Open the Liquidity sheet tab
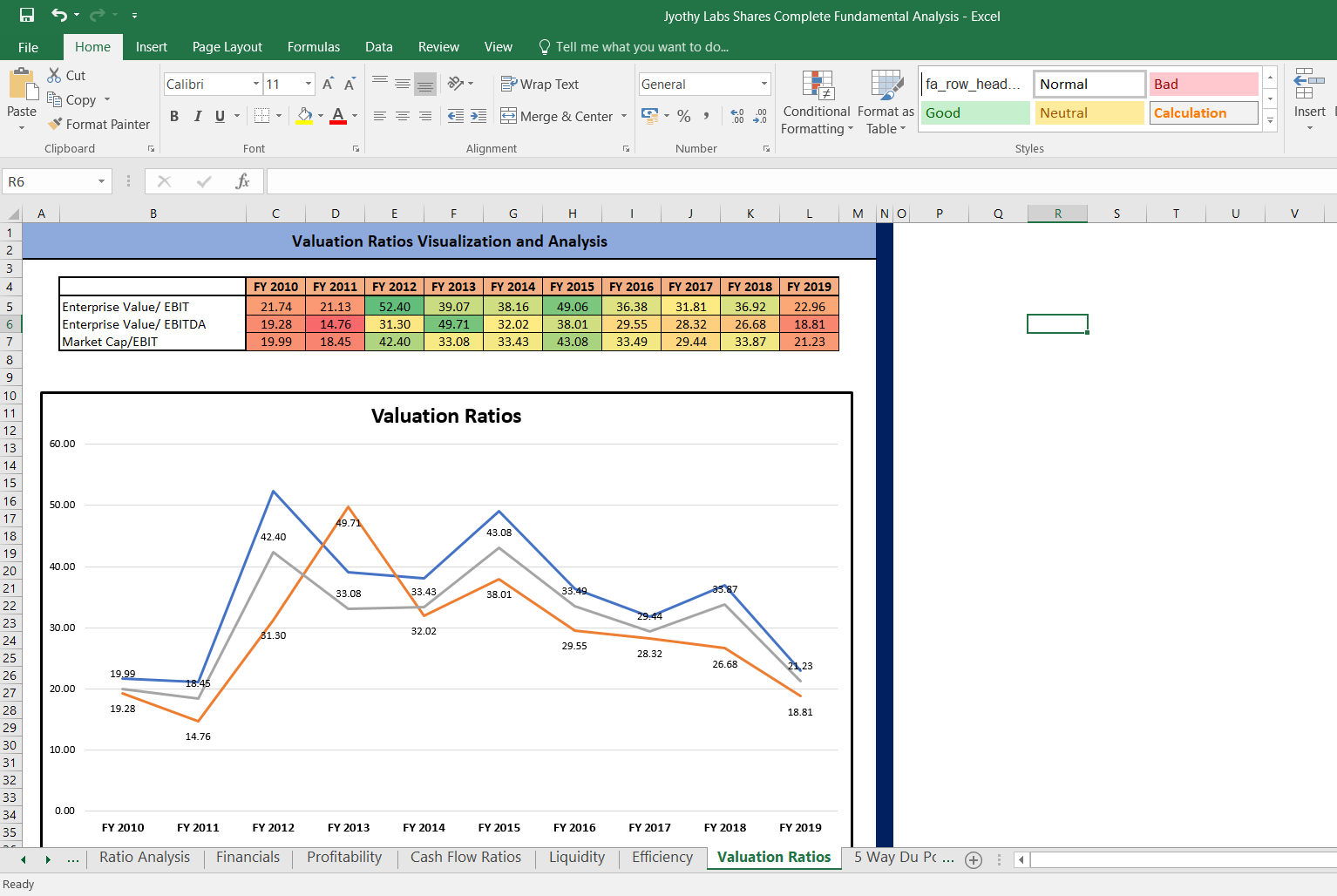The height and width of the screenshot is (896, 1337). coord(577,858)
